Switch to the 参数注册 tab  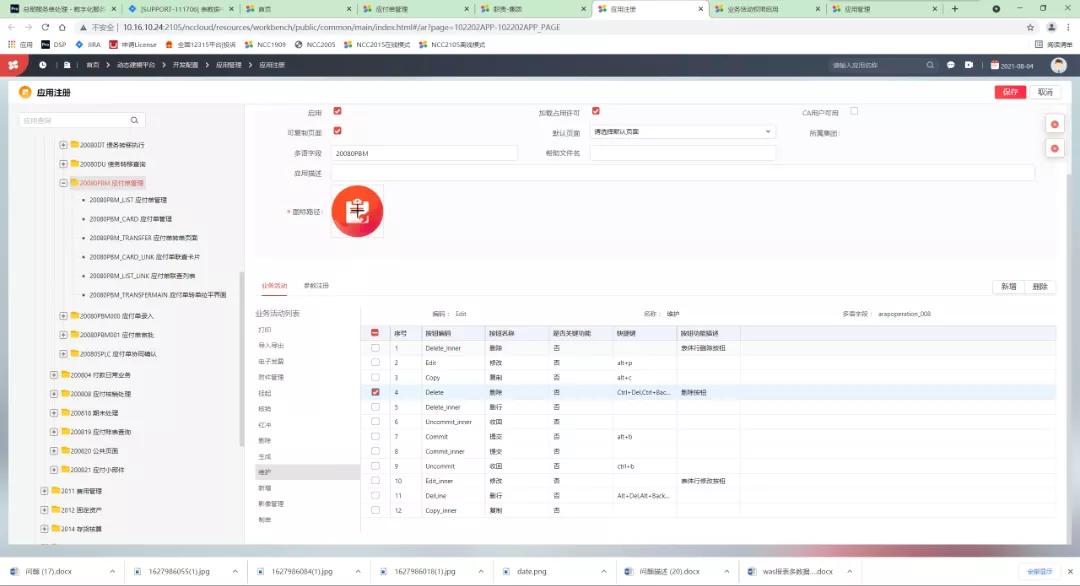pos(316,286)
